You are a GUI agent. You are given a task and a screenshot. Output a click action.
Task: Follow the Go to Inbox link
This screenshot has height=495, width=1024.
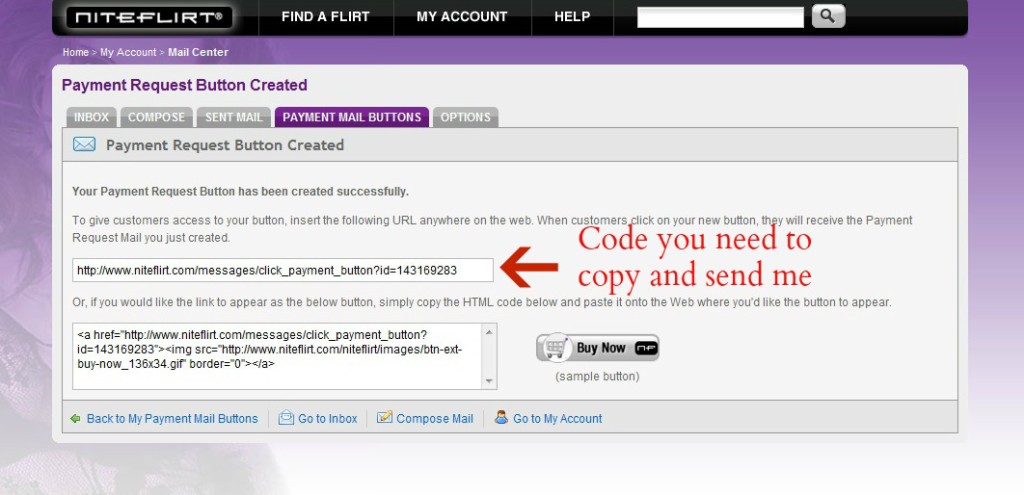coord(328,419)
